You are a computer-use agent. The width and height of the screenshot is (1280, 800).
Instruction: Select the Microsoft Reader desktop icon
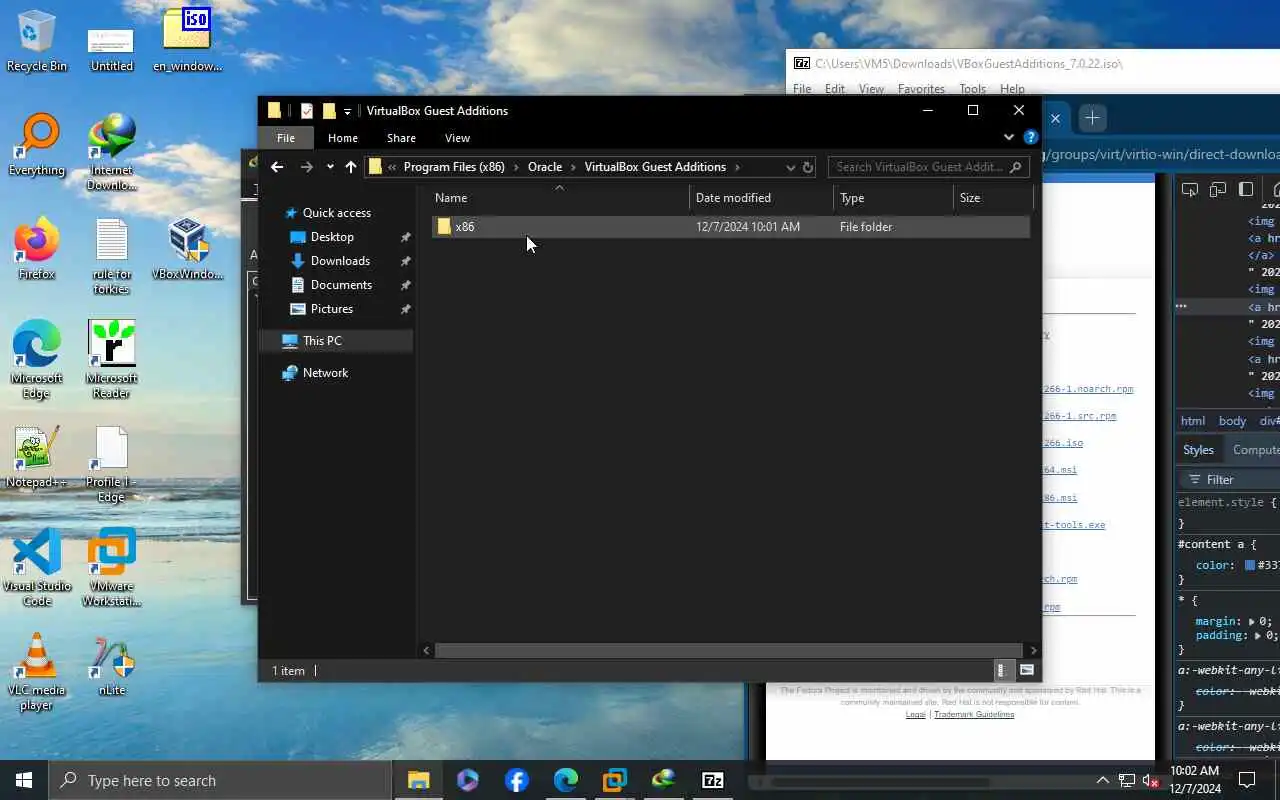(112, 360)
